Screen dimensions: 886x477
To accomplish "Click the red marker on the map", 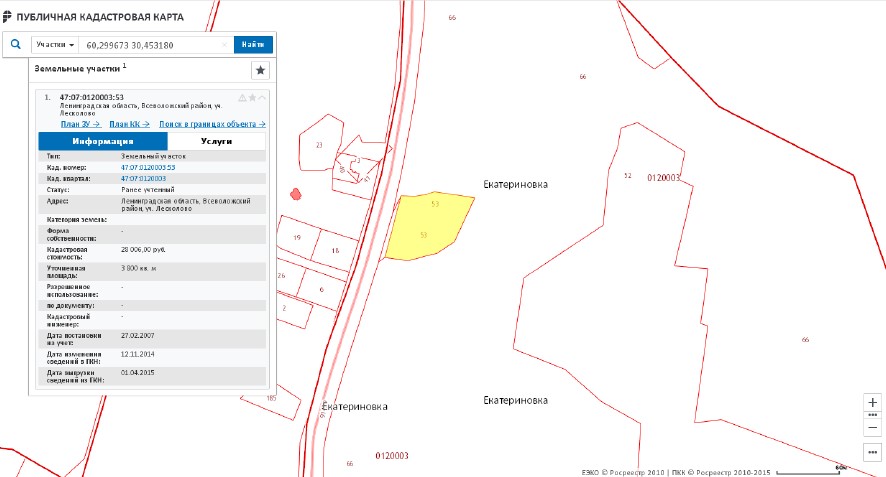I will [x=295, y=194].
